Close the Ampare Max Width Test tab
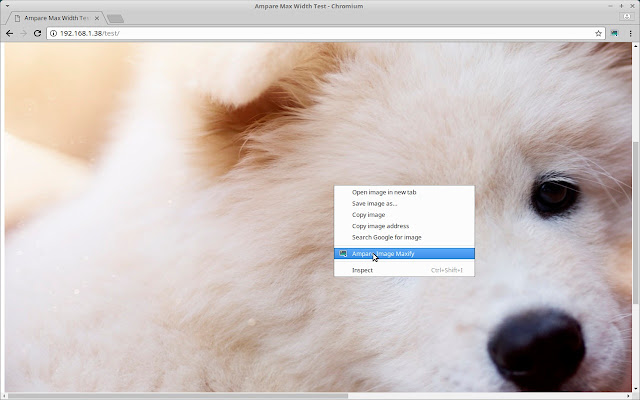Screen dimensions: 640x400 coord(97,18)
